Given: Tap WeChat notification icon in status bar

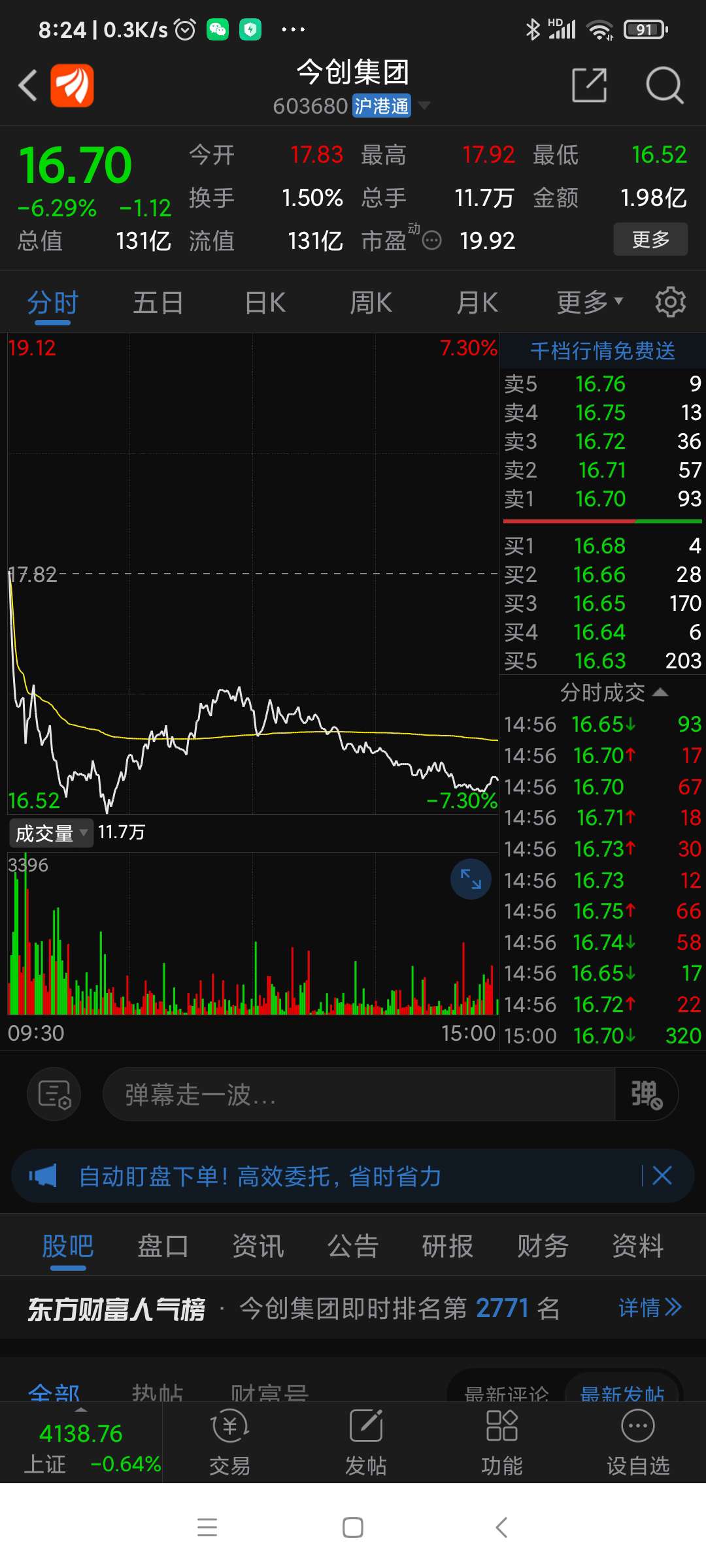Looking at the screenshot, I should click(x=218, y=29).
